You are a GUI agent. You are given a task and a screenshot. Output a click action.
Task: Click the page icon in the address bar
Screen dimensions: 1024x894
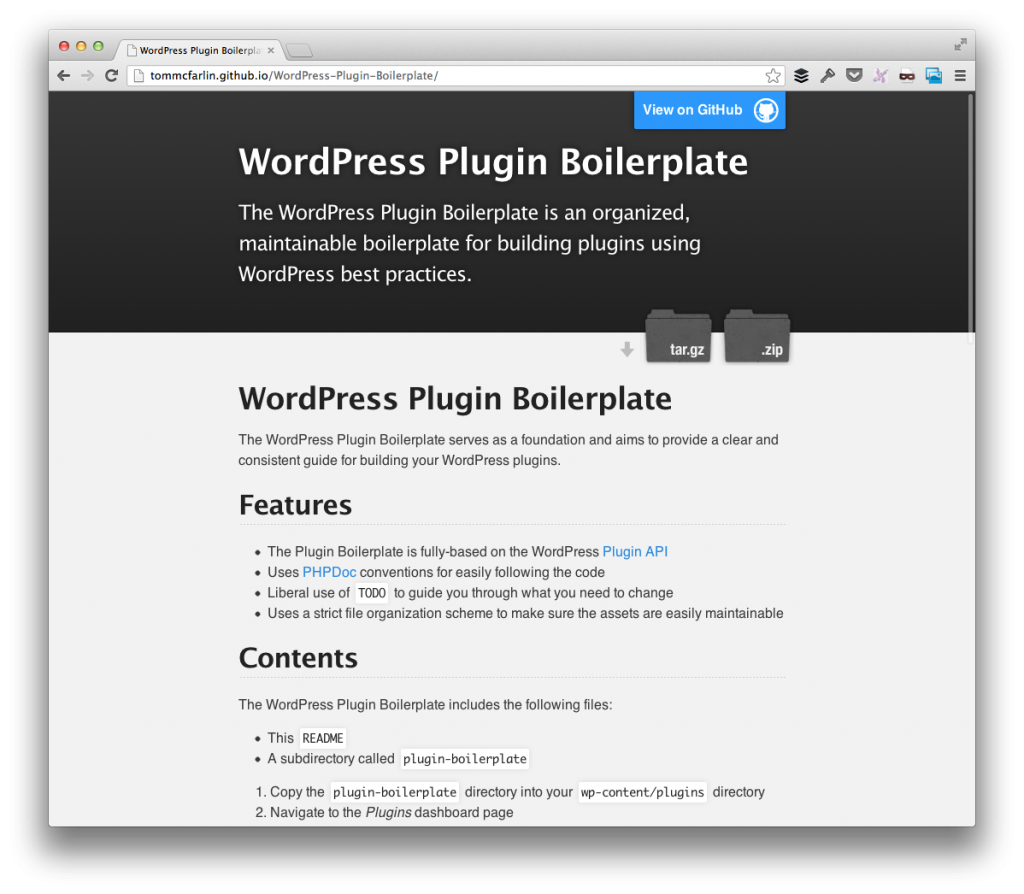tap(138, 76)
